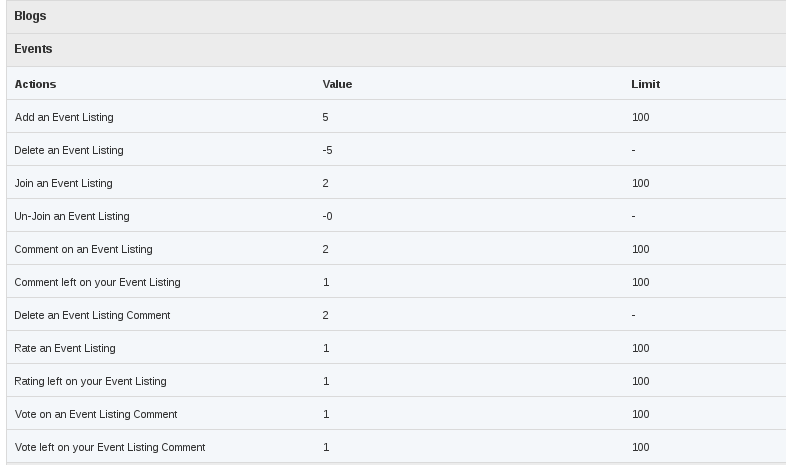Click 'Rating left on your Event Listing'

tap(90, 381)
